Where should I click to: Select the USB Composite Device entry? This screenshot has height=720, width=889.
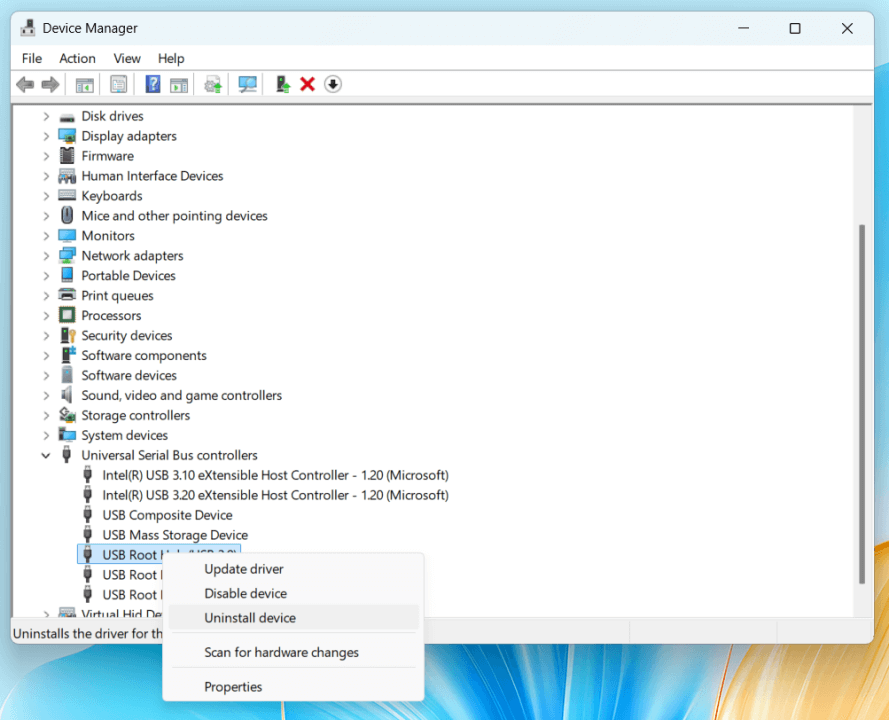coord(167,514)
